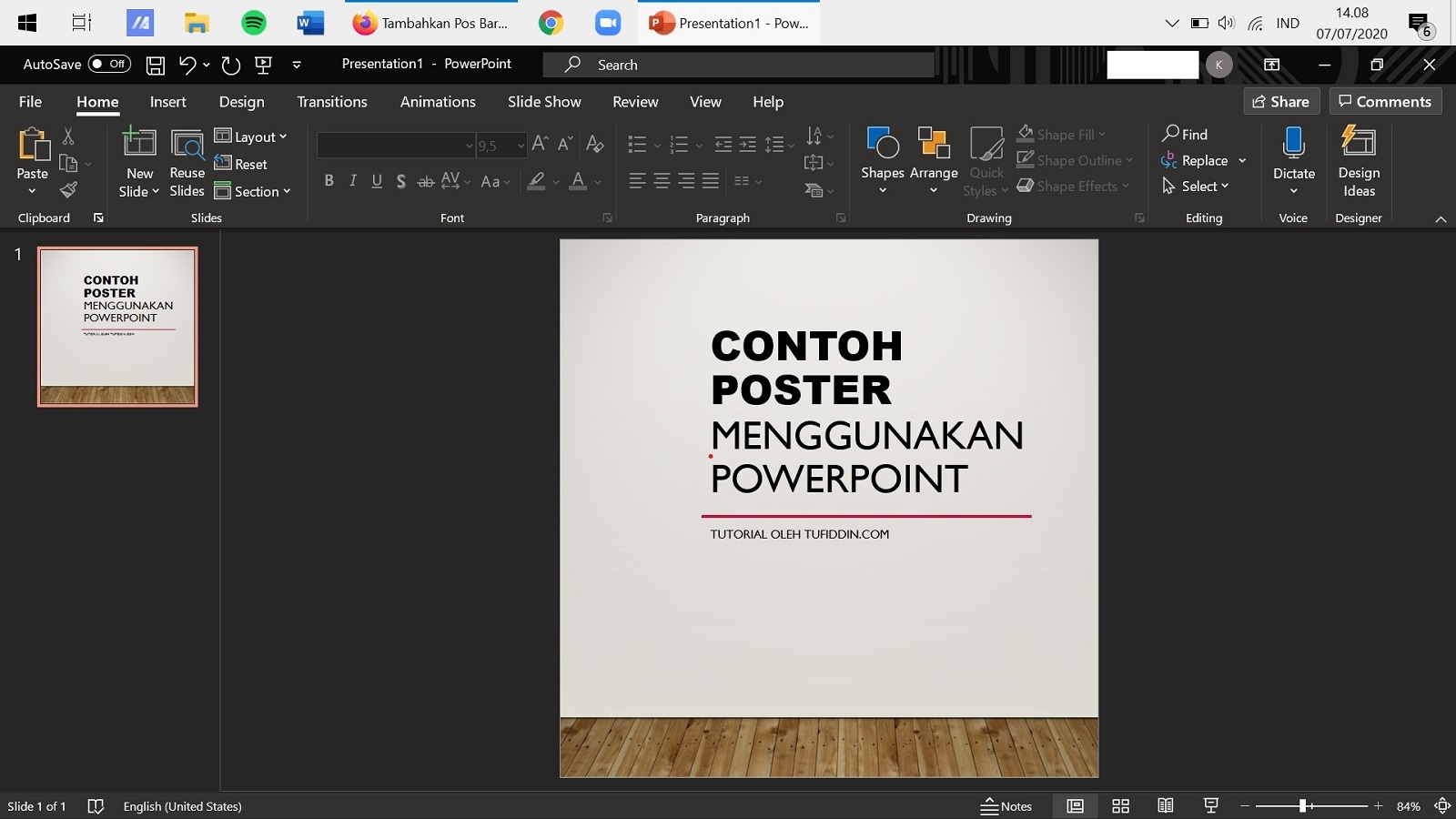Click Reset slide button
This screenshot has width=1456, height=819.
tap(241, 164)
